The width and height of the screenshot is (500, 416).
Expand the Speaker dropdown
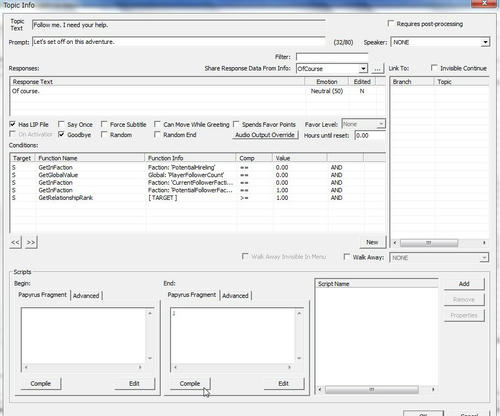485,42
